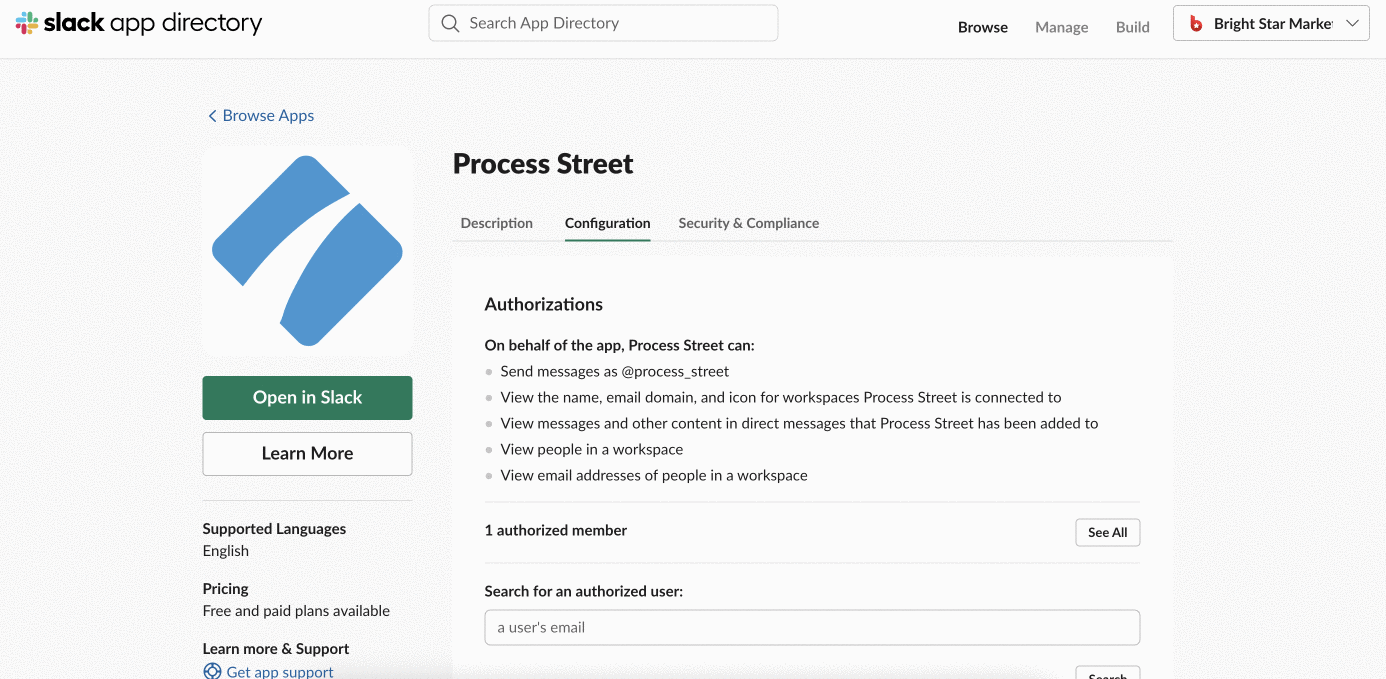
Task: Click 'Free and paid plans available' text
Action: coord(296,611)
